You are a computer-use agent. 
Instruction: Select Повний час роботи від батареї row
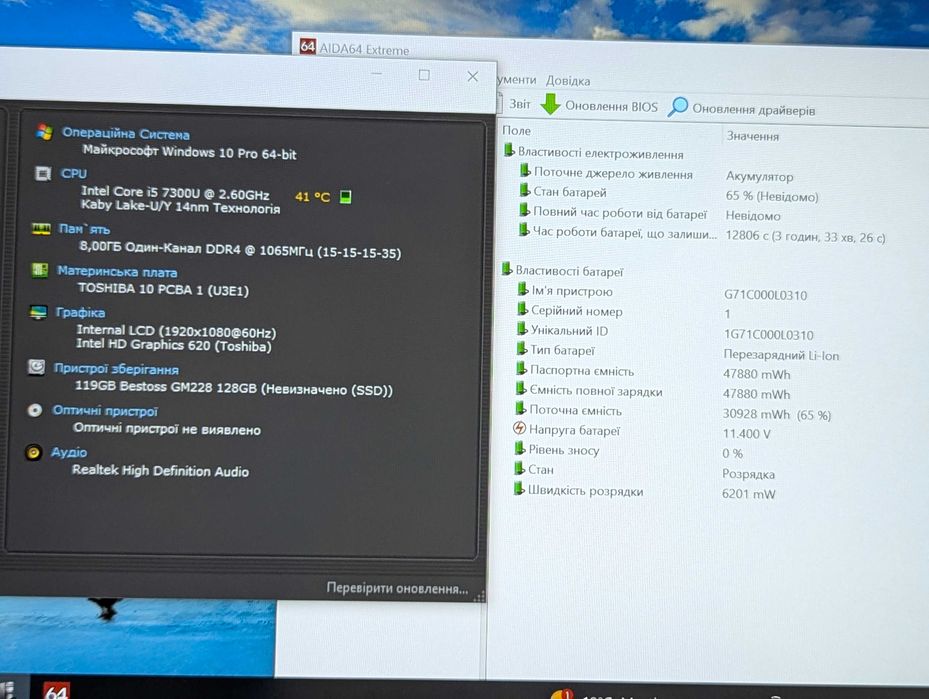point(620,213)
